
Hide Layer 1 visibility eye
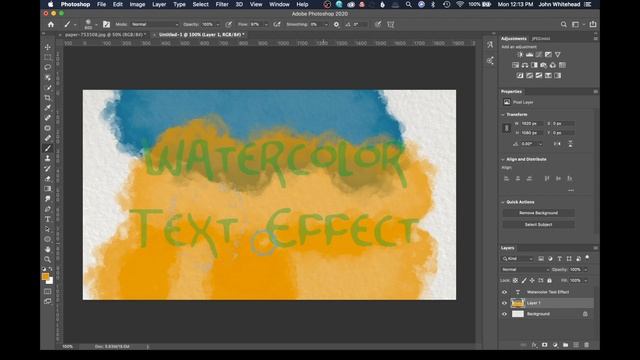coord(504,303)
